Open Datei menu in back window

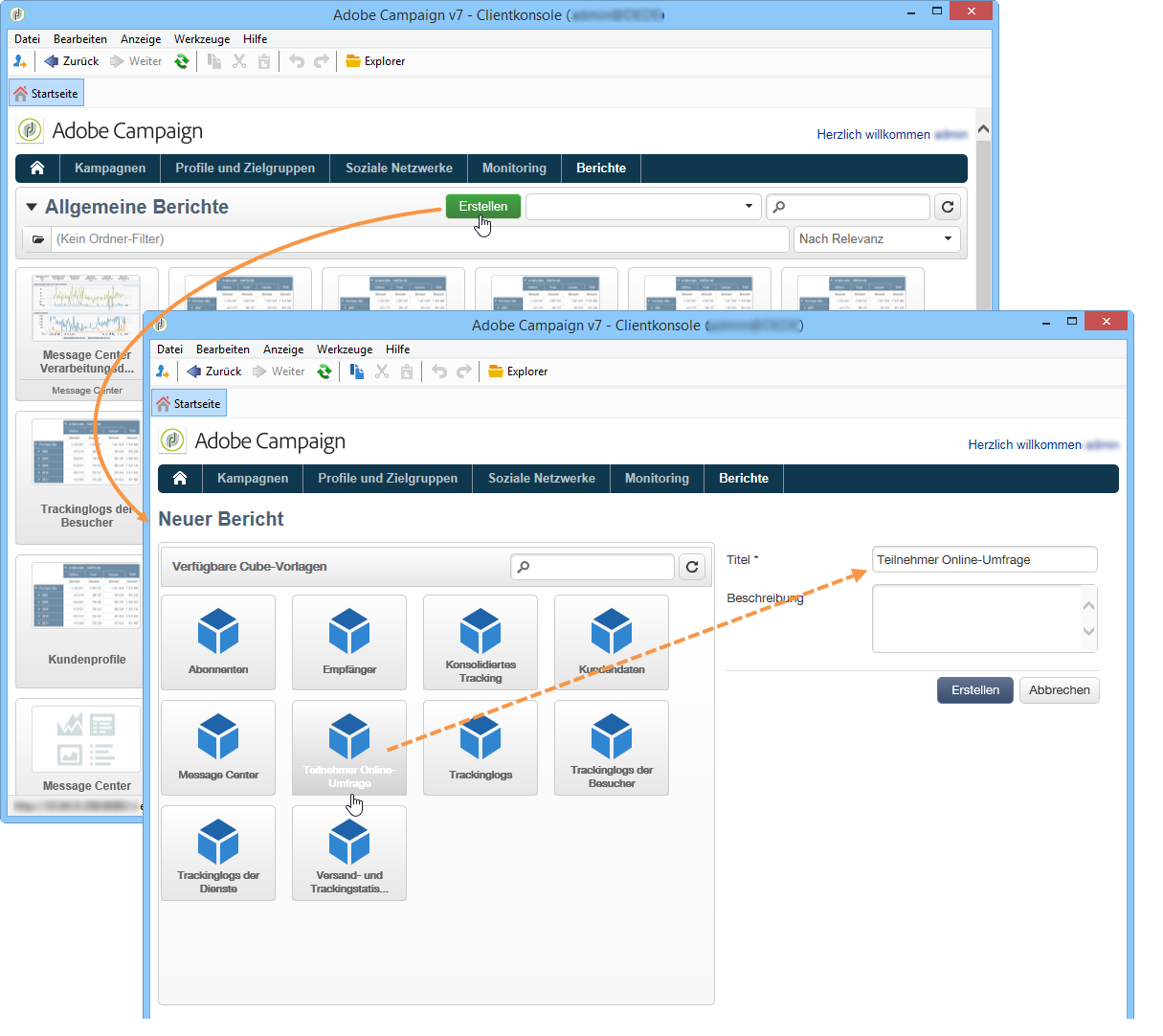tap(27, 39)
